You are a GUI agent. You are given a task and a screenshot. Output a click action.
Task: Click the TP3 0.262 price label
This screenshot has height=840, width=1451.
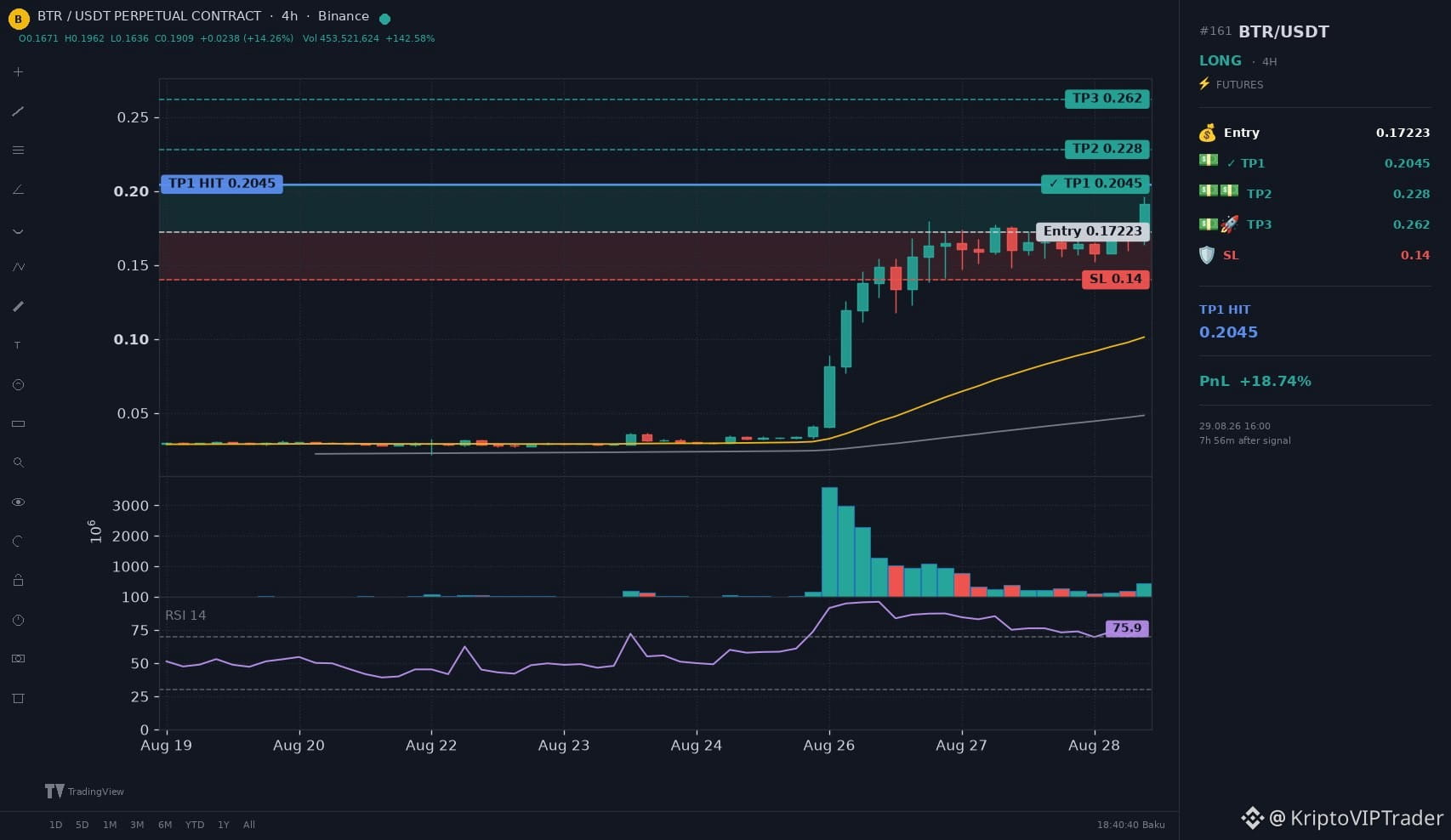(x=1107, y=99)
